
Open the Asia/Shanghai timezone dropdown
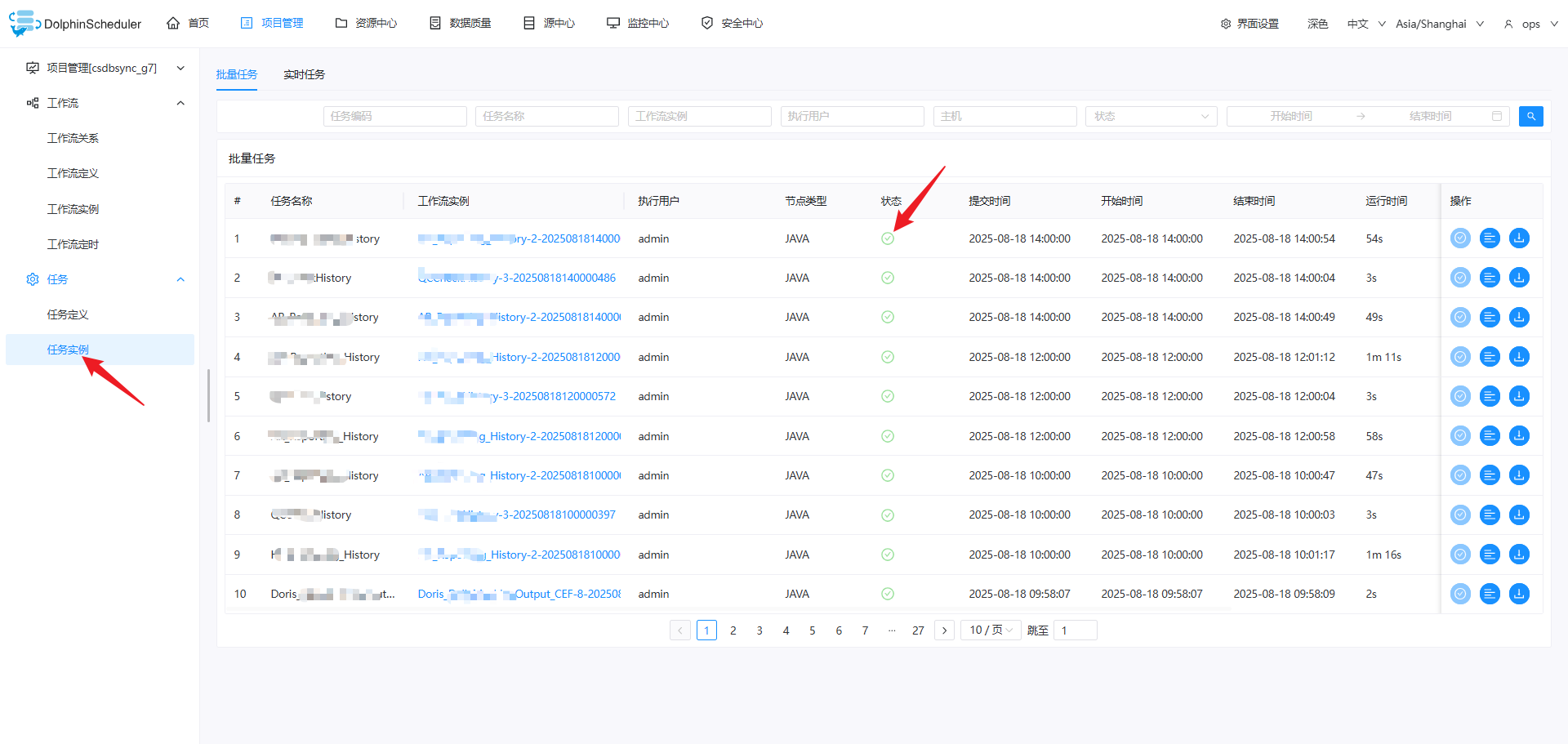1439,23
